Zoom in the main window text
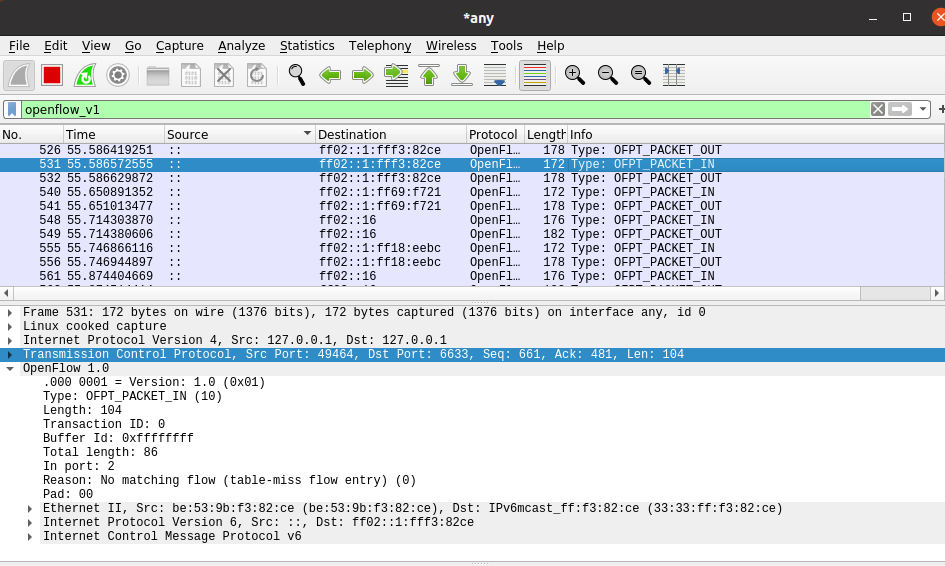945x566 pixels. [x=574, y=75]
